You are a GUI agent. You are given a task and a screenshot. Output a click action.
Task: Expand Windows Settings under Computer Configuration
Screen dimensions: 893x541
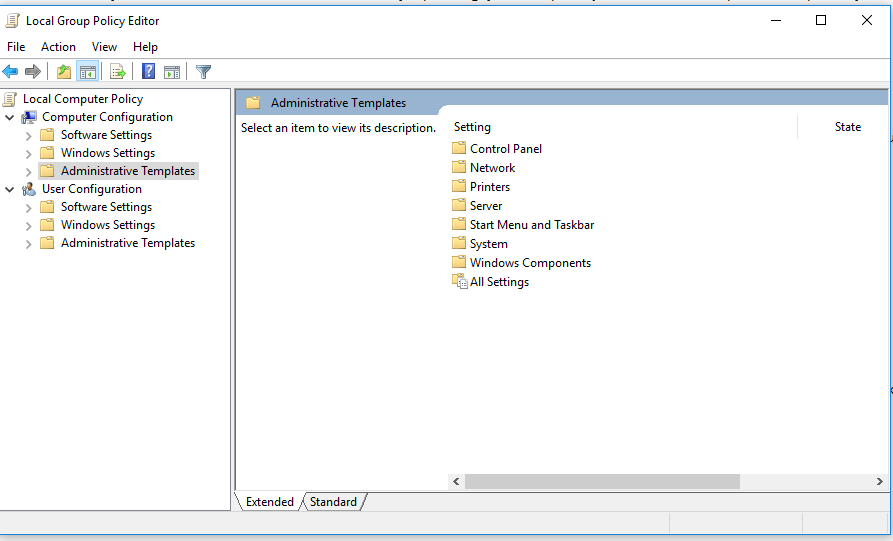tap(28, 154)
